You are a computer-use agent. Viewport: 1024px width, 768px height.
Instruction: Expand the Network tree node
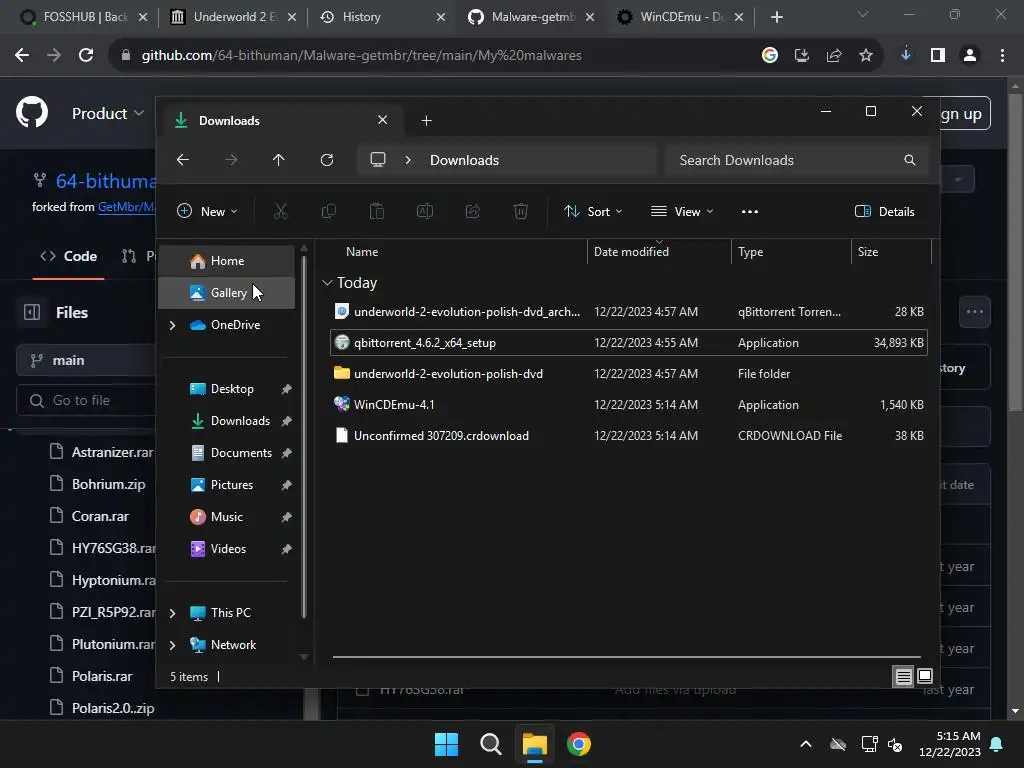[172, 645]
